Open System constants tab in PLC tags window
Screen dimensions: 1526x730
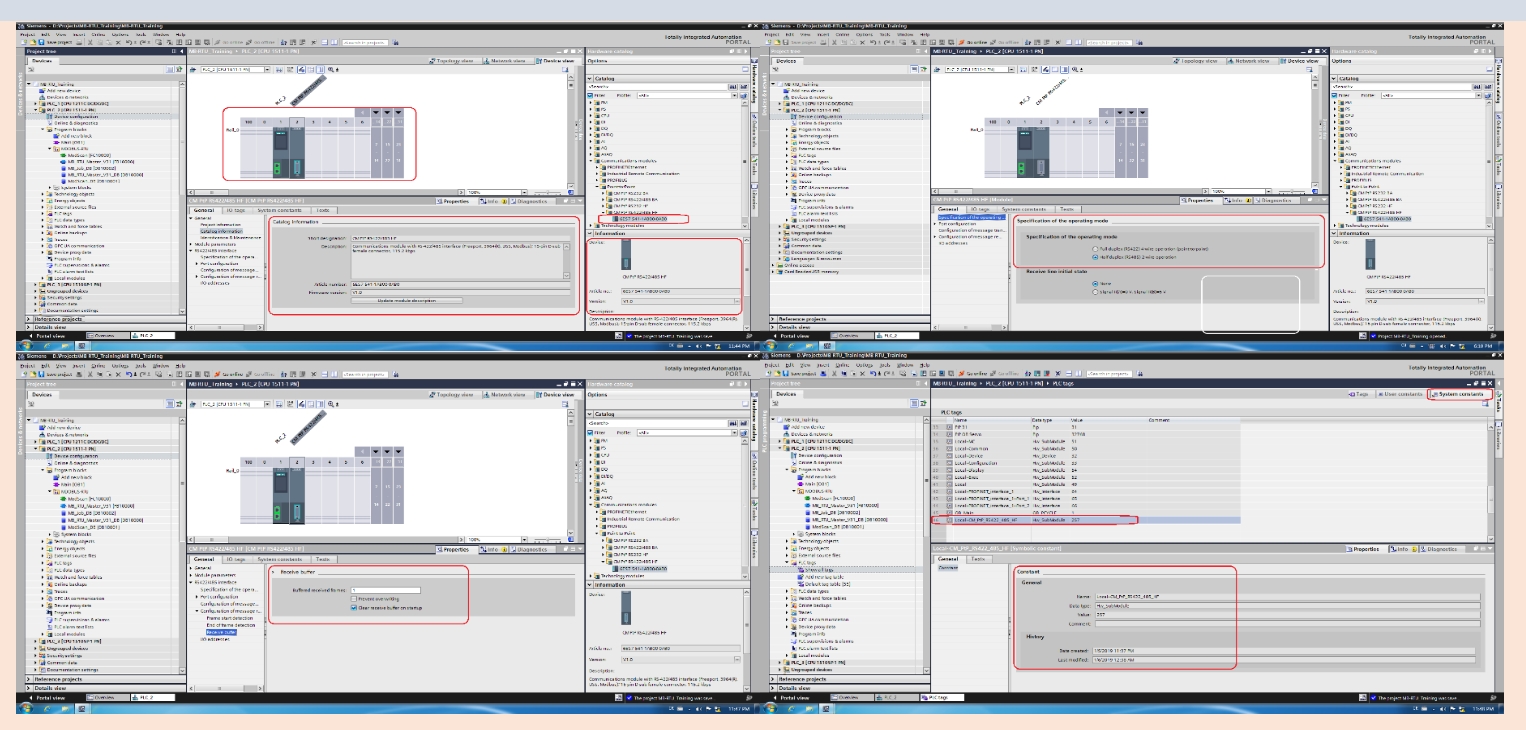(1459, 393)
